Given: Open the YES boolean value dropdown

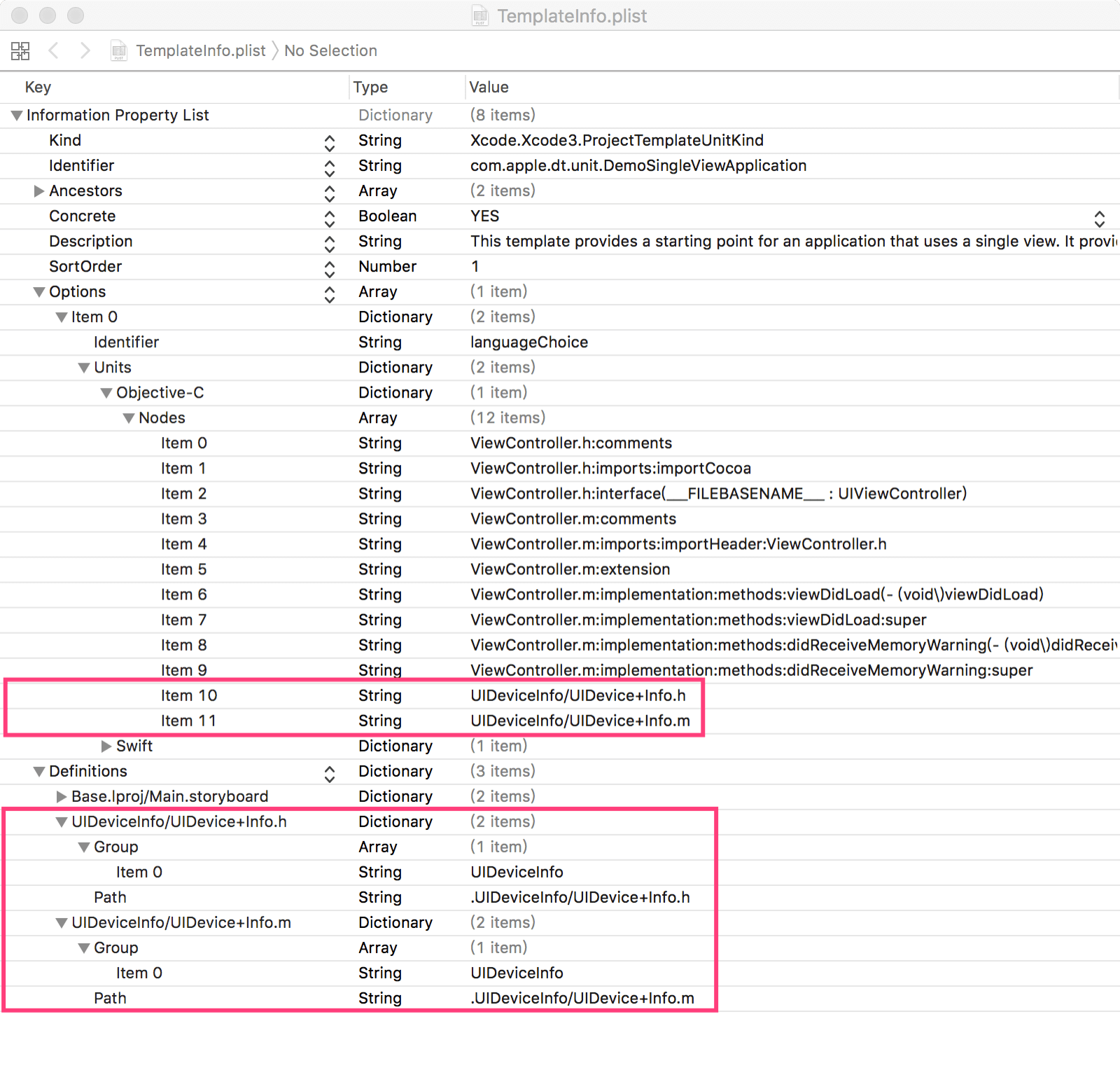Looking at the screenshot, I should (x=1100, y=219).
